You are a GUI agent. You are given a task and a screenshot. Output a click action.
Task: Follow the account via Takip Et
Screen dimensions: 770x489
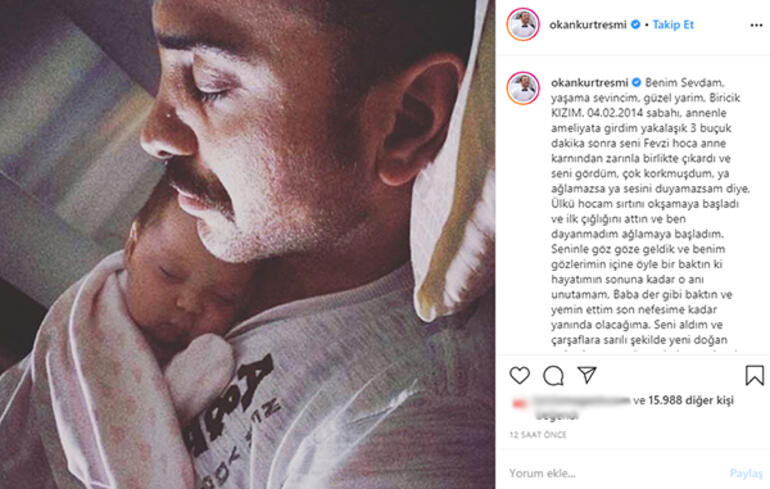pos(673,25)
